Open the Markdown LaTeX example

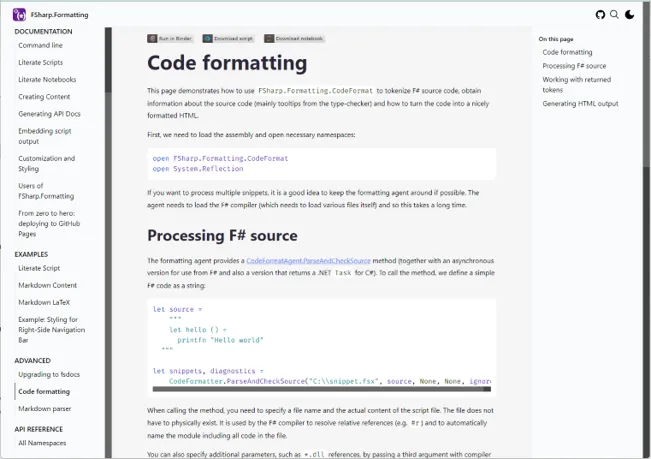[x=44, y=302]
